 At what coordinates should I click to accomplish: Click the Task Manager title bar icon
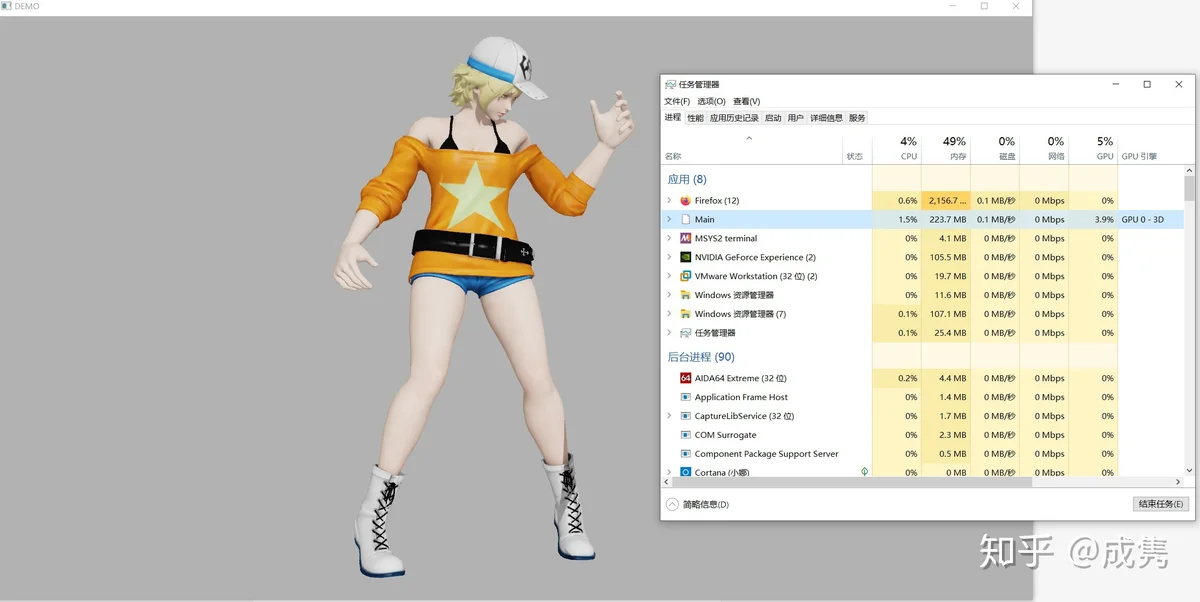point(670,85)
